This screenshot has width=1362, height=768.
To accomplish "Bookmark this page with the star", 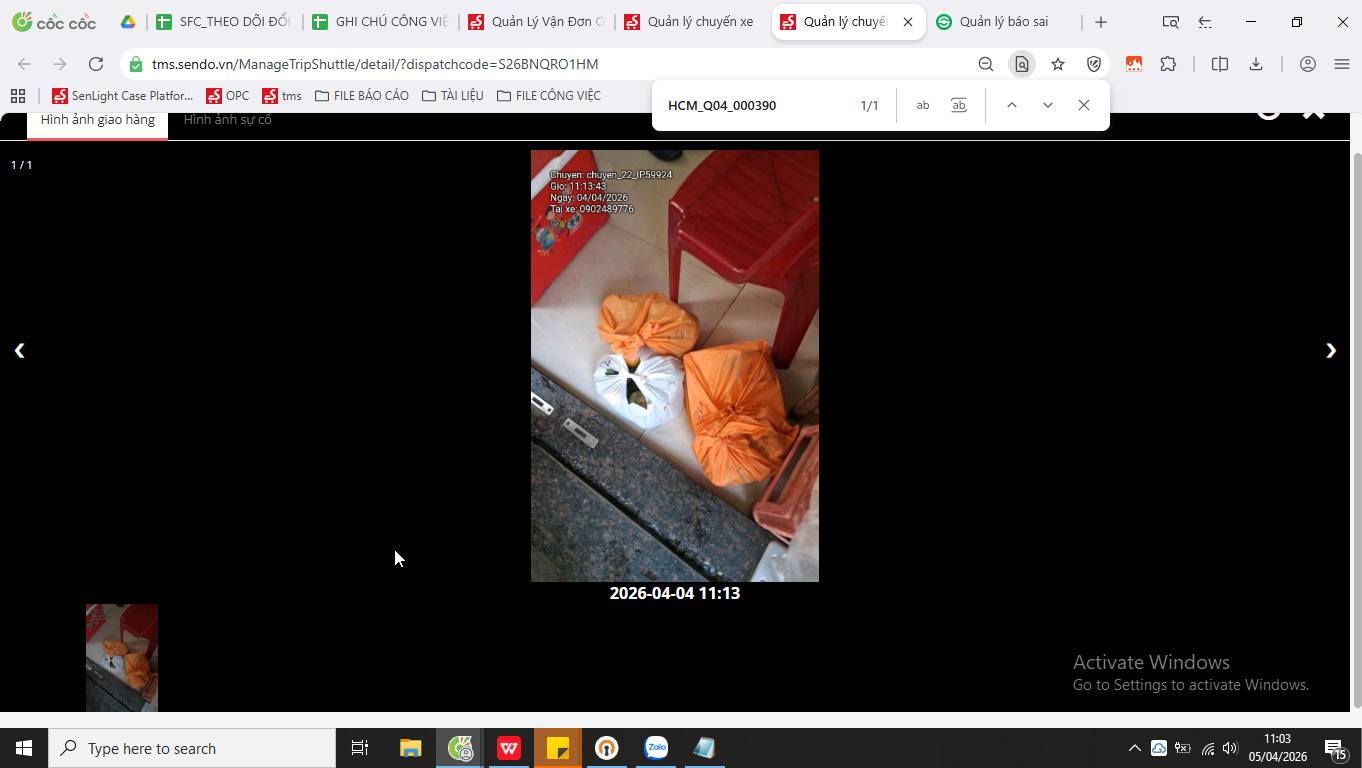I will pos(1058,64).
